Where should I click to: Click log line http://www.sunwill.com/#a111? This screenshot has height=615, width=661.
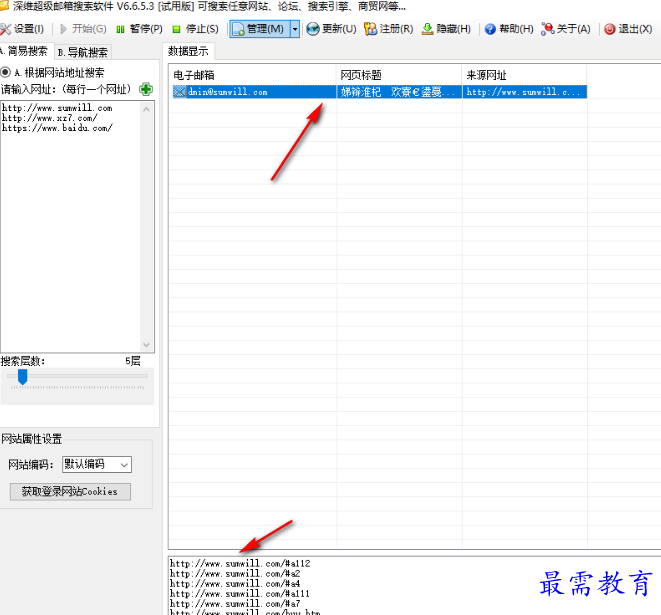239,594
